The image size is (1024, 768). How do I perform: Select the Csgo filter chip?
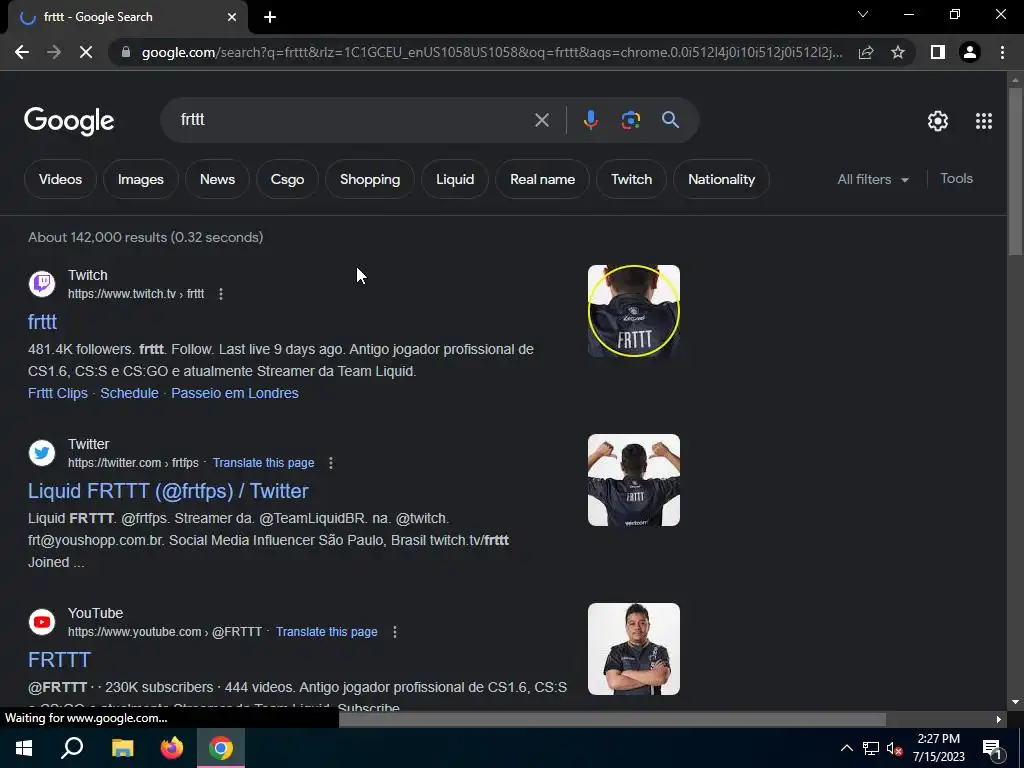287,180
